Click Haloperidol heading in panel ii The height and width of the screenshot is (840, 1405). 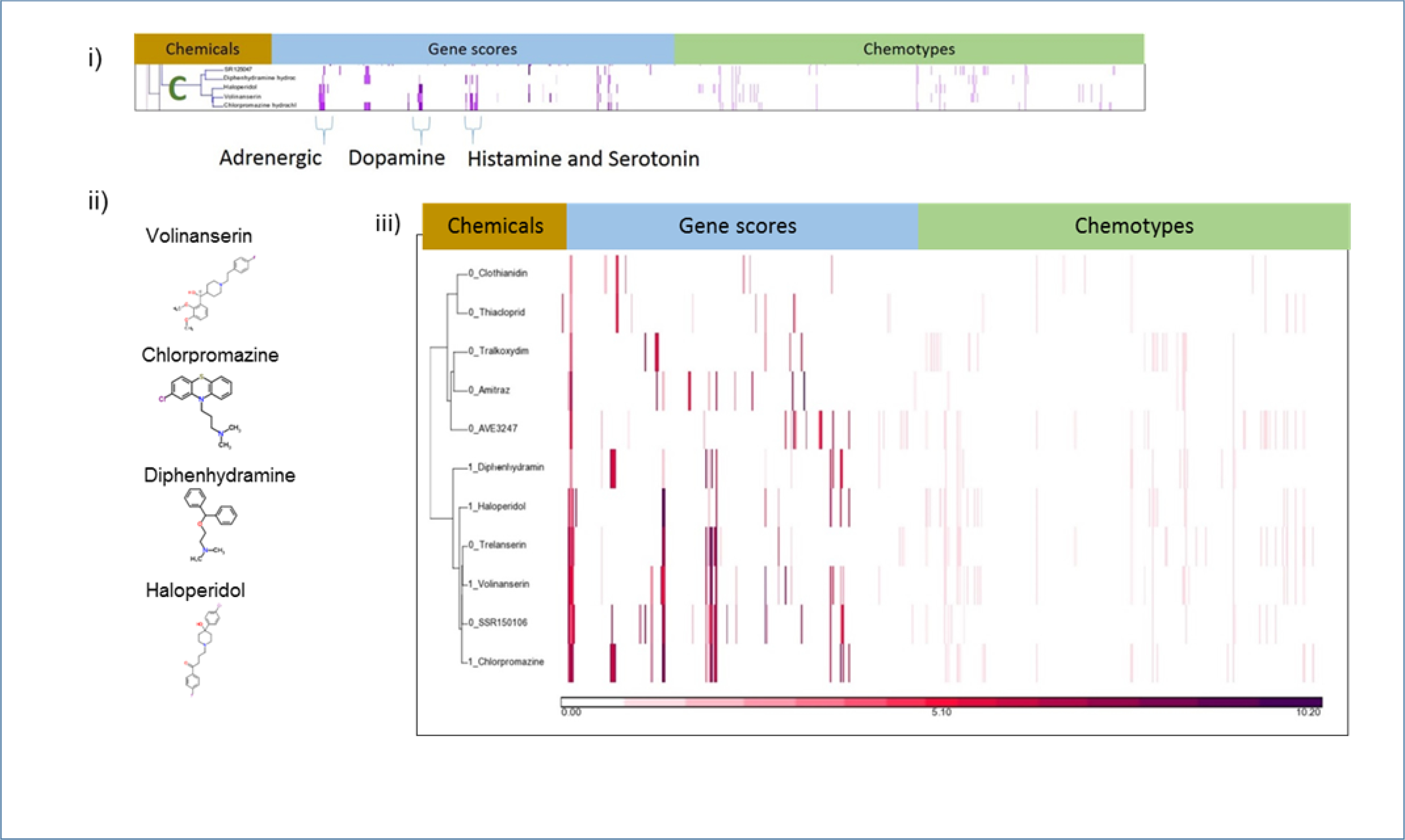(195, 591)
